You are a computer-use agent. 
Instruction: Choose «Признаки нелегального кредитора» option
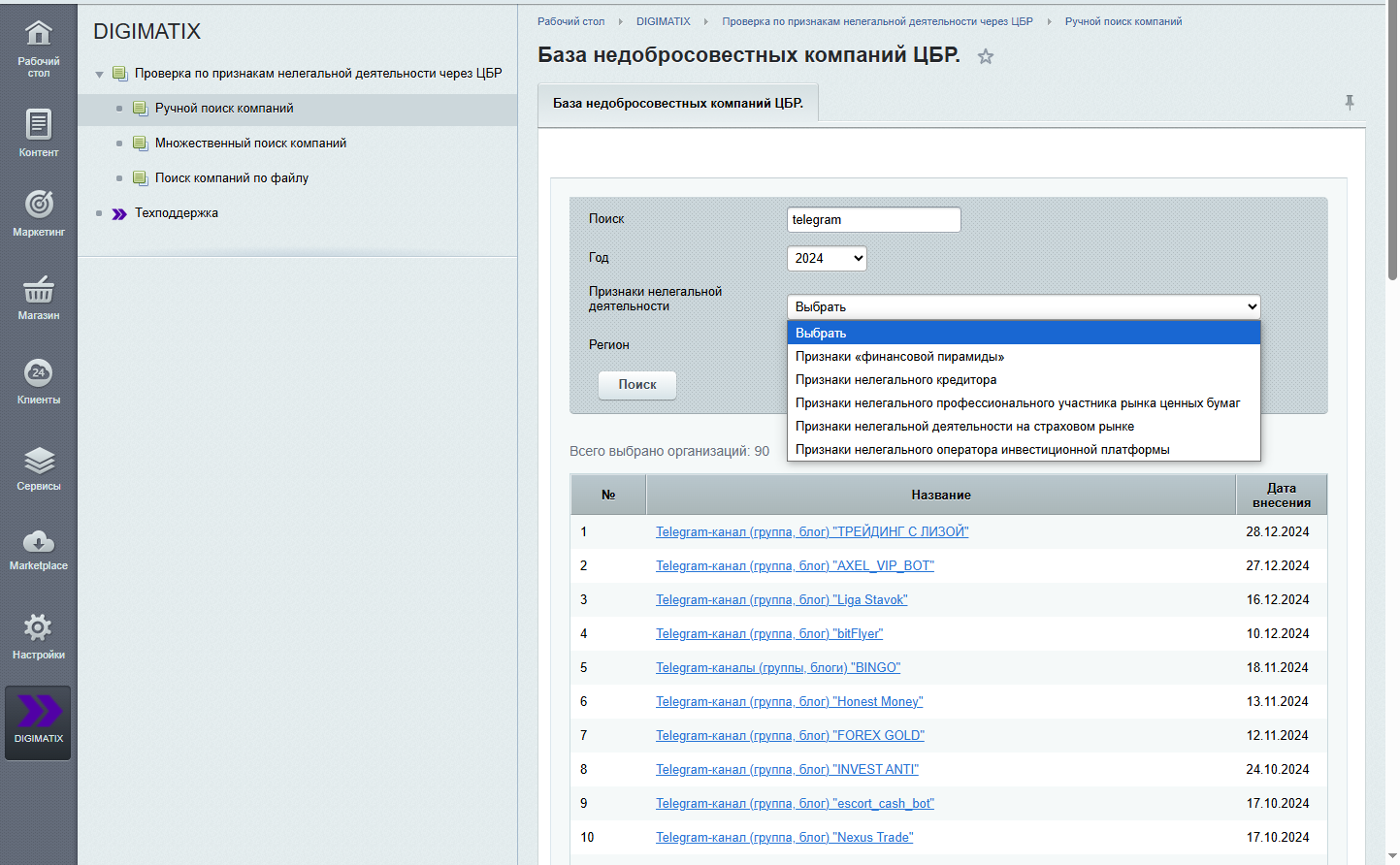click(x=895, y=380)
